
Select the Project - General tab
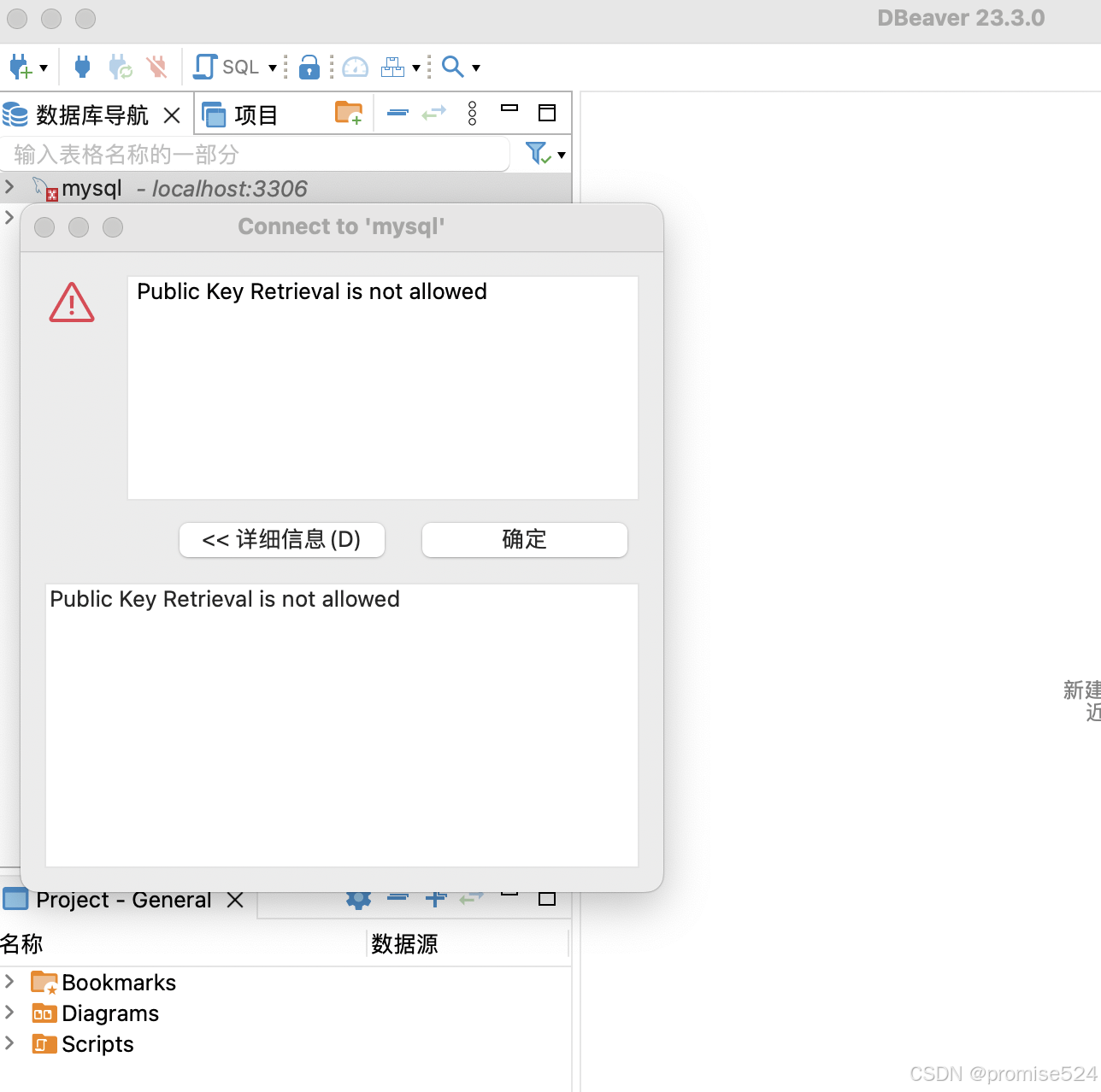coord(124,900)
